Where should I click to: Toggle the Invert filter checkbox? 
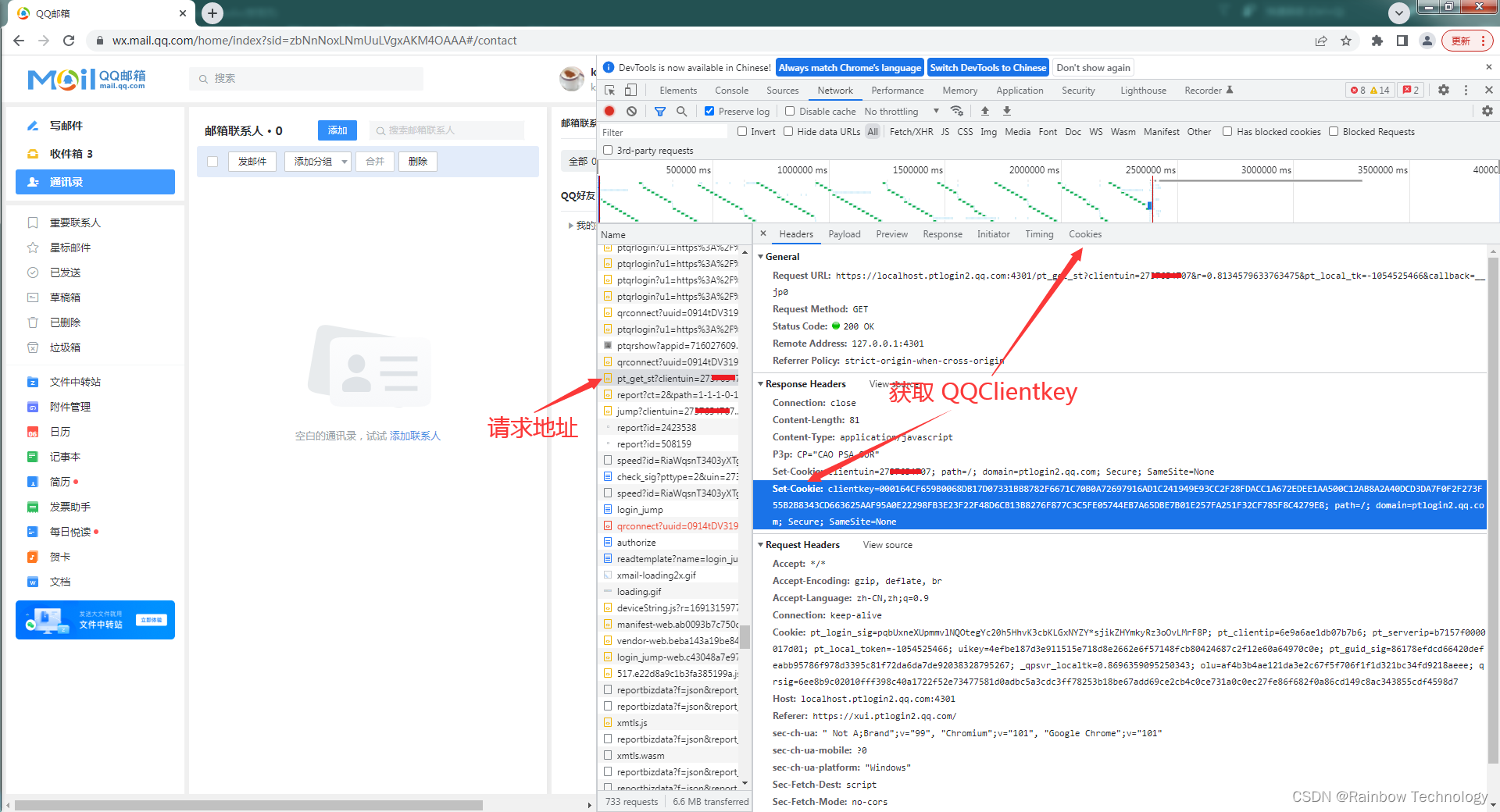(743, 131)
